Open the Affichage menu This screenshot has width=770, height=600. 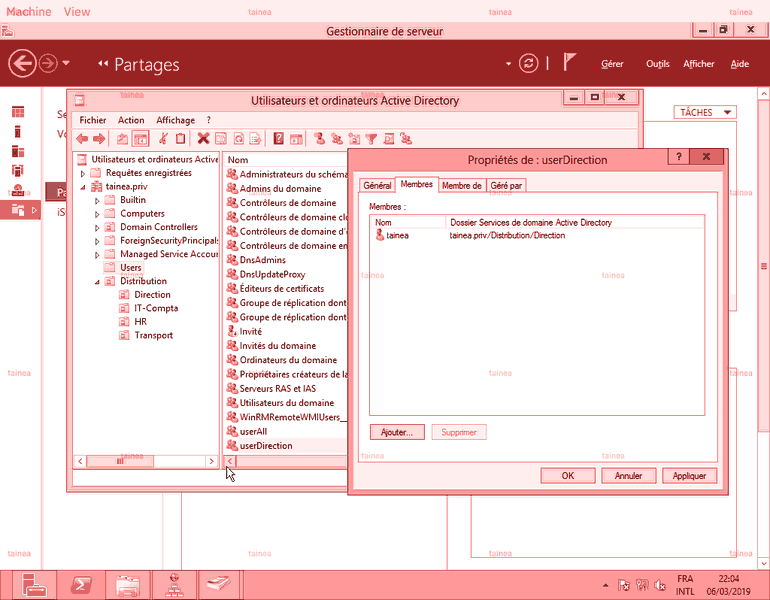175,120
